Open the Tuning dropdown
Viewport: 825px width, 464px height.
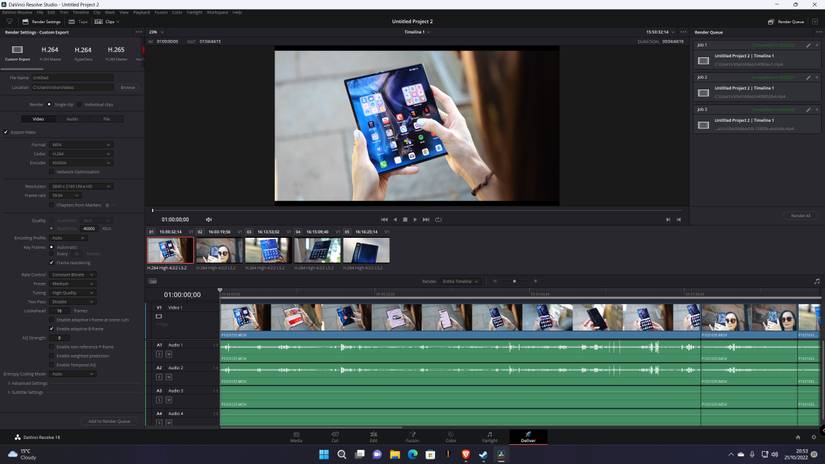[72, 292]
